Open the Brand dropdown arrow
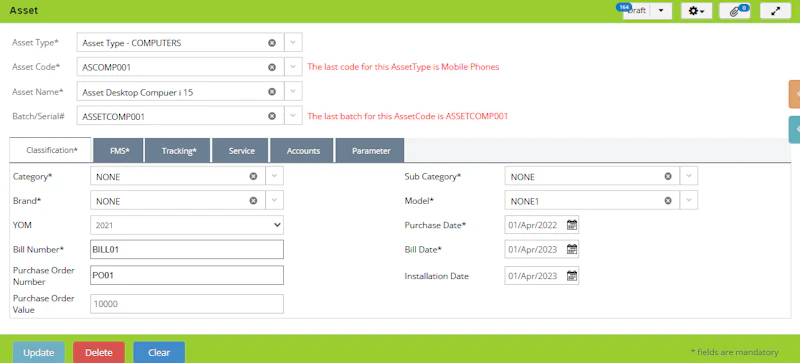The image size is (800, 363). (274, 201)
